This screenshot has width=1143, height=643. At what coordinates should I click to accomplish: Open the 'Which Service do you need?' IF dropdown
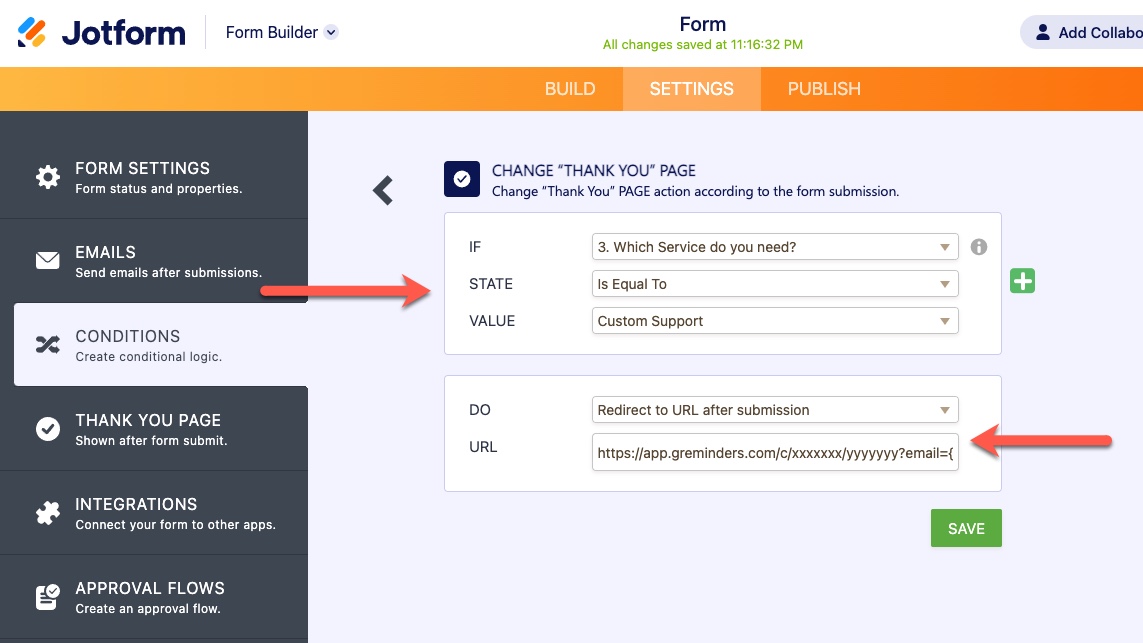[775, 247]
